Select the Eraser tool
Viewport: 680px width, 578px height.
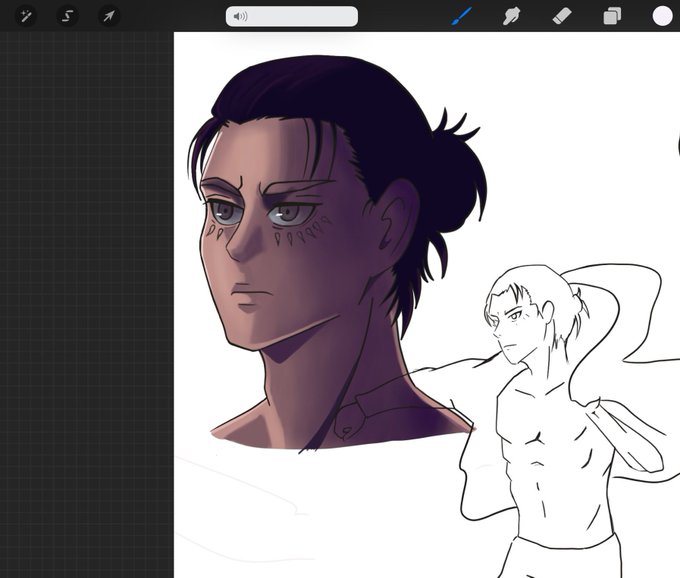562,16
